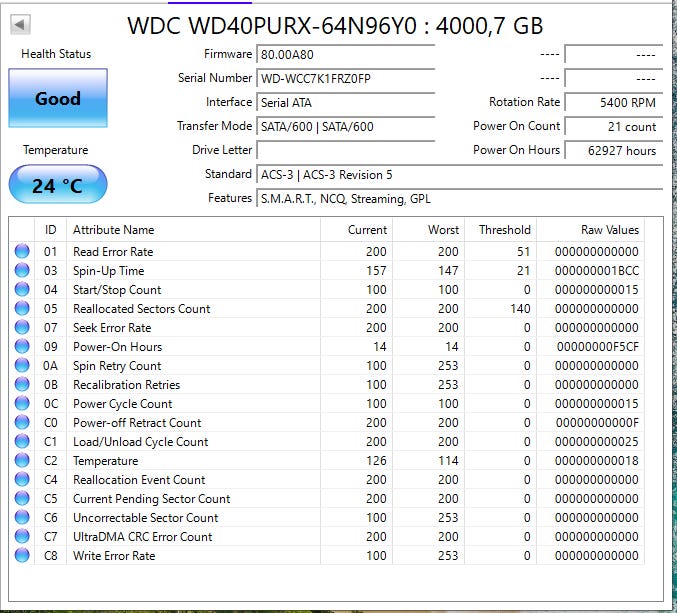The image size is (677, 613).
Task: Click the Interface field Serial ATA
Action: pyautogui.click(x=345, y=103)
